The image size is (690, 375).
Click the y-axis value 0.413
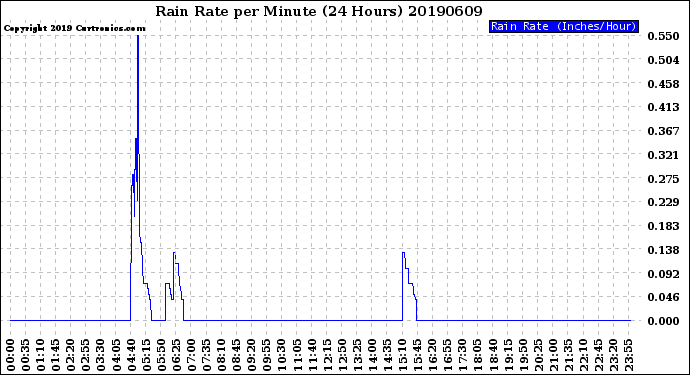point(663,107)
